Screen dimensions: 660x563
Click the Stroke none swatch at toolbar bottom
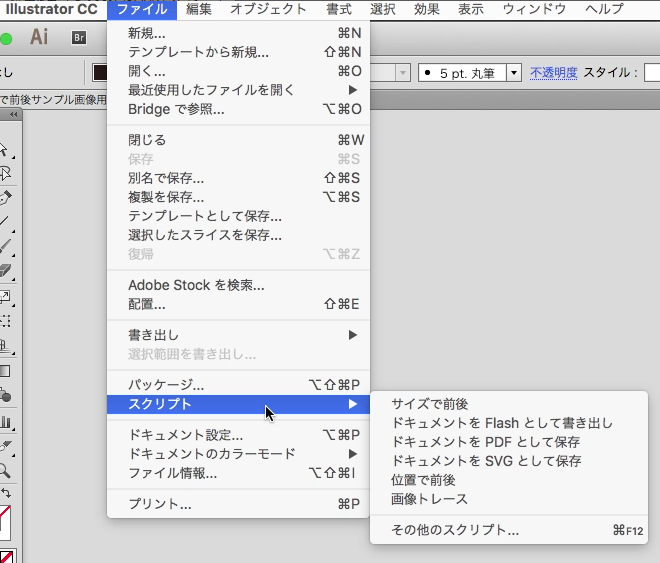pos(7,555)
